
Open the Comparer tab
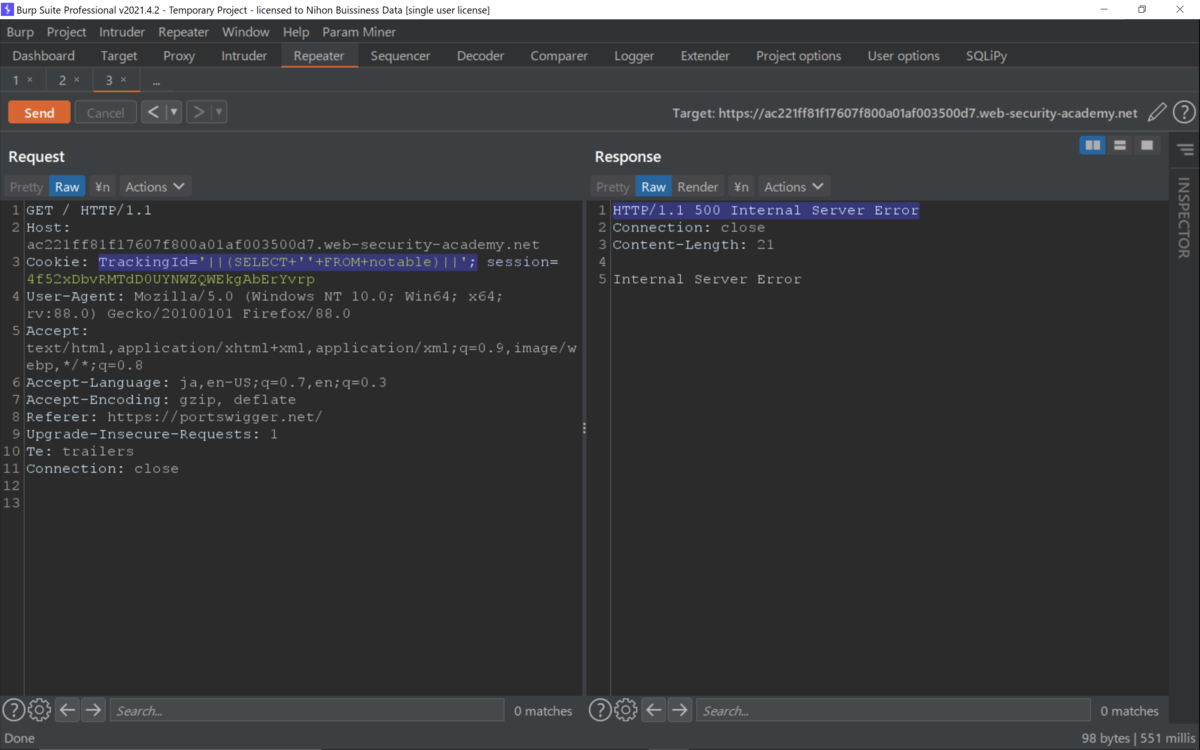559,56
